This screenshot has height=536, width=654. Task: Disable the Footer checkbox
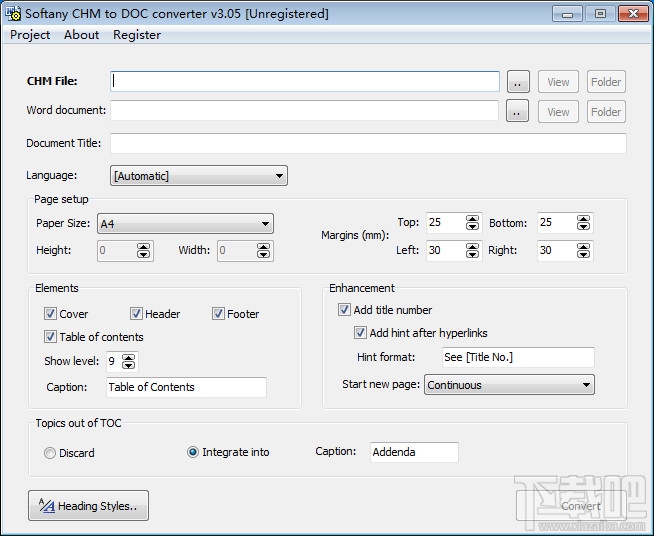coord(218,314)
